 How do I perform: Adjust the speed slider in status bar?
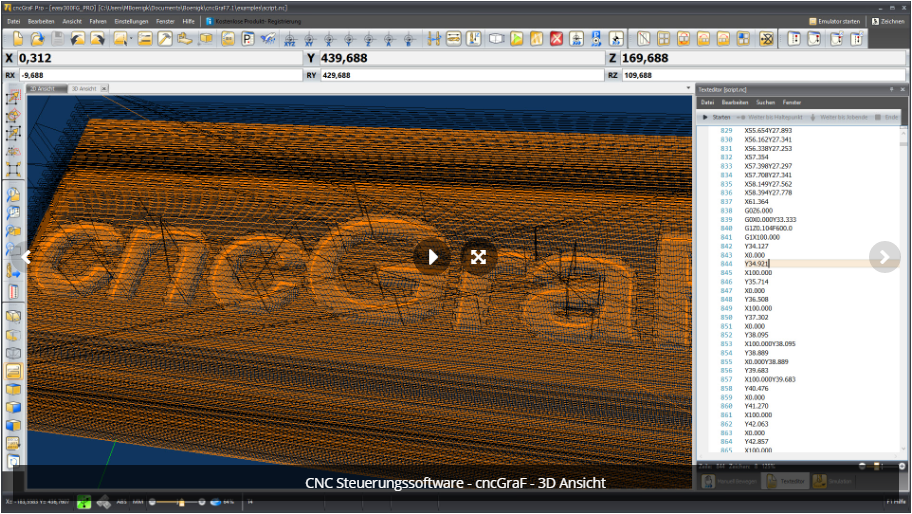click(181, 502)
